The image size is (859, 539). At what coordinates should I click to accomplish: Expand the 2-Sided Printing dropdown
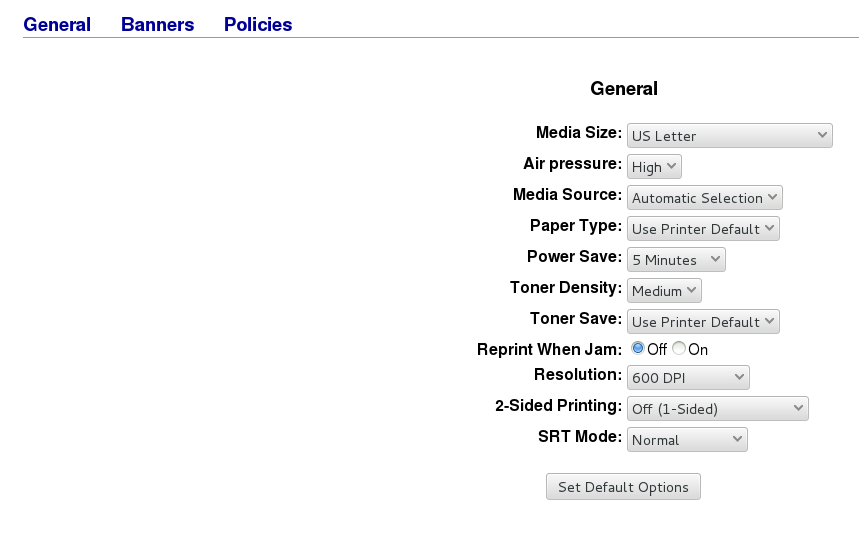(717, 409)
